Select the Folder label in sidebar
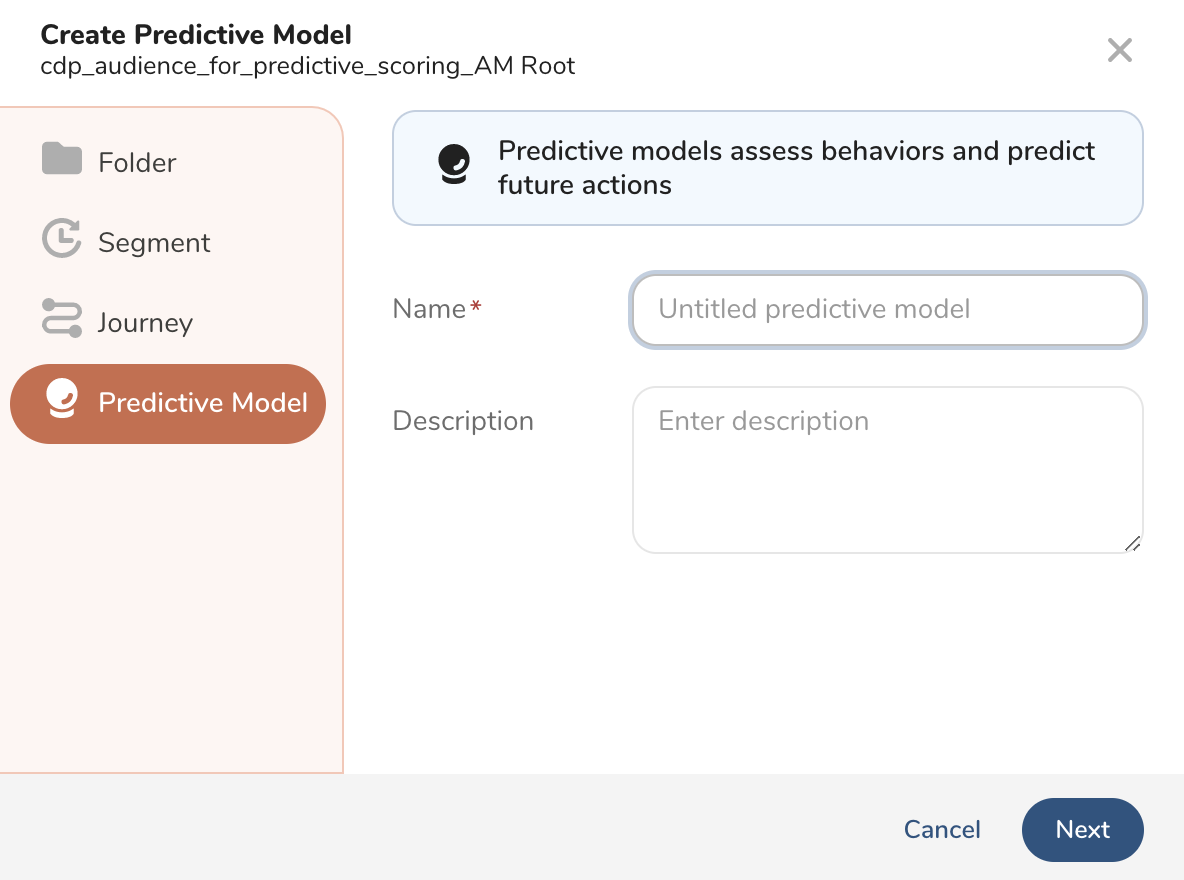The image size is (1184, 880). [x=137, y=163]
